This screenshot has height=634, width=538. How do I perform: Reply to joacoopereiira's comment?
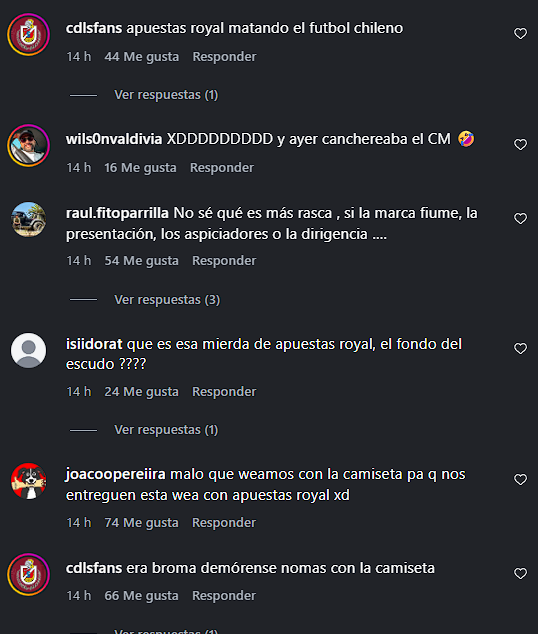[x=224, y=523]
